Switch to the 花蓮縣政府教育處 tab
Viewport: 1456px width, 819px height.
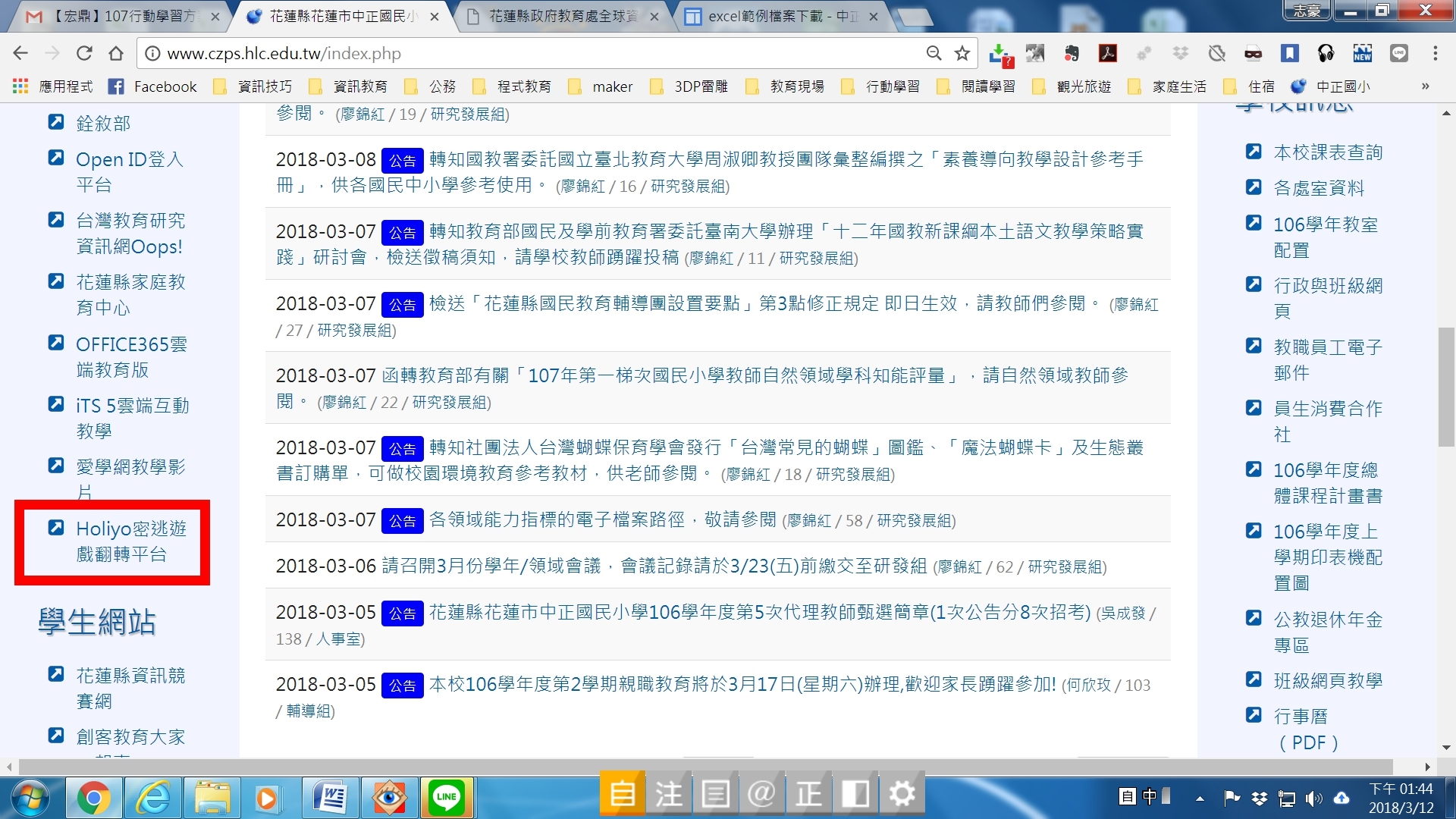(561, 16)
